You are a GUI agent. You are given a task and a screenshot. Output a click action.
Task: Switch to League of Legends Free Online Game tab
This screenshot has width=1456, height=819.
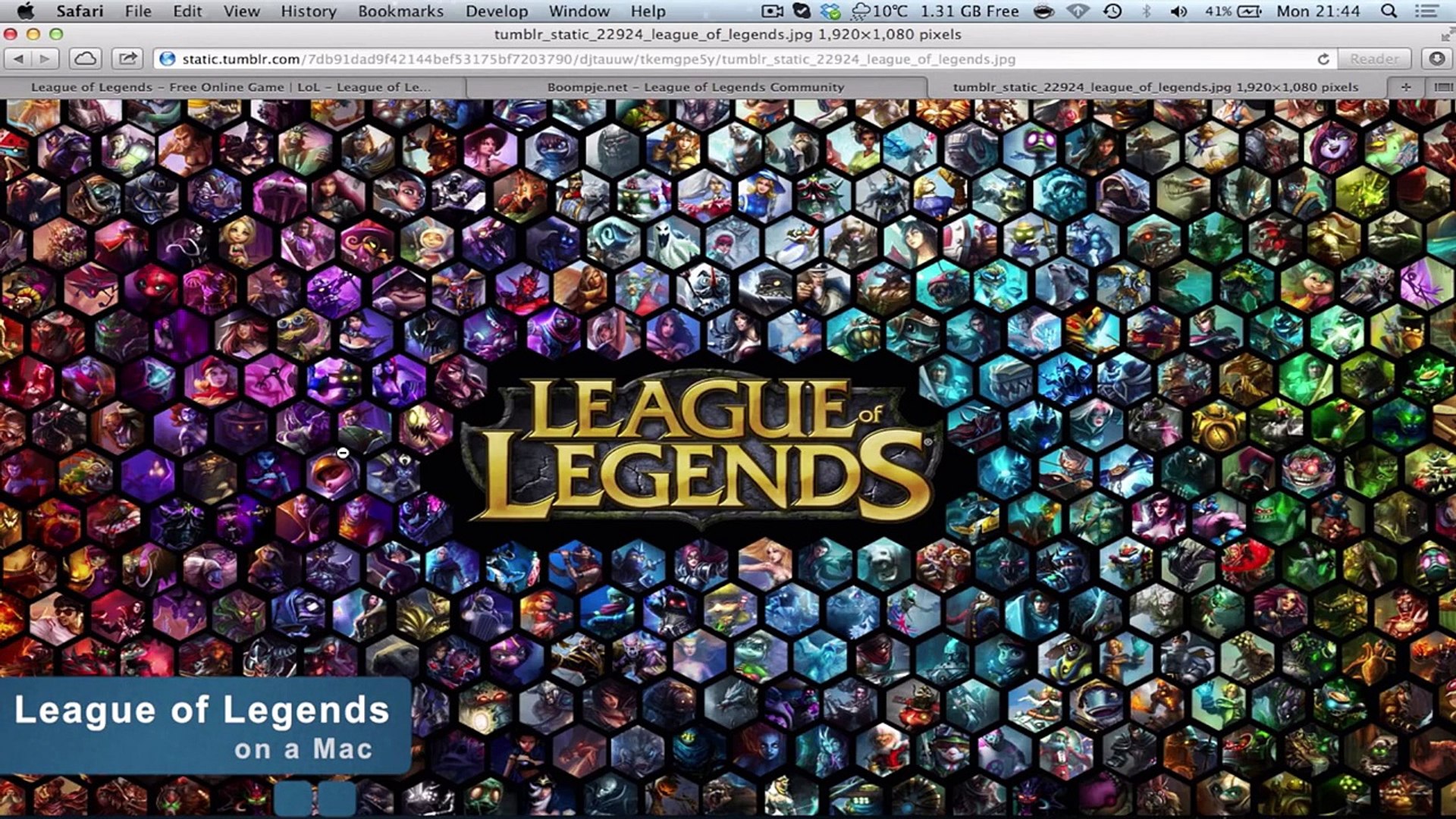(x=231, y=87)
